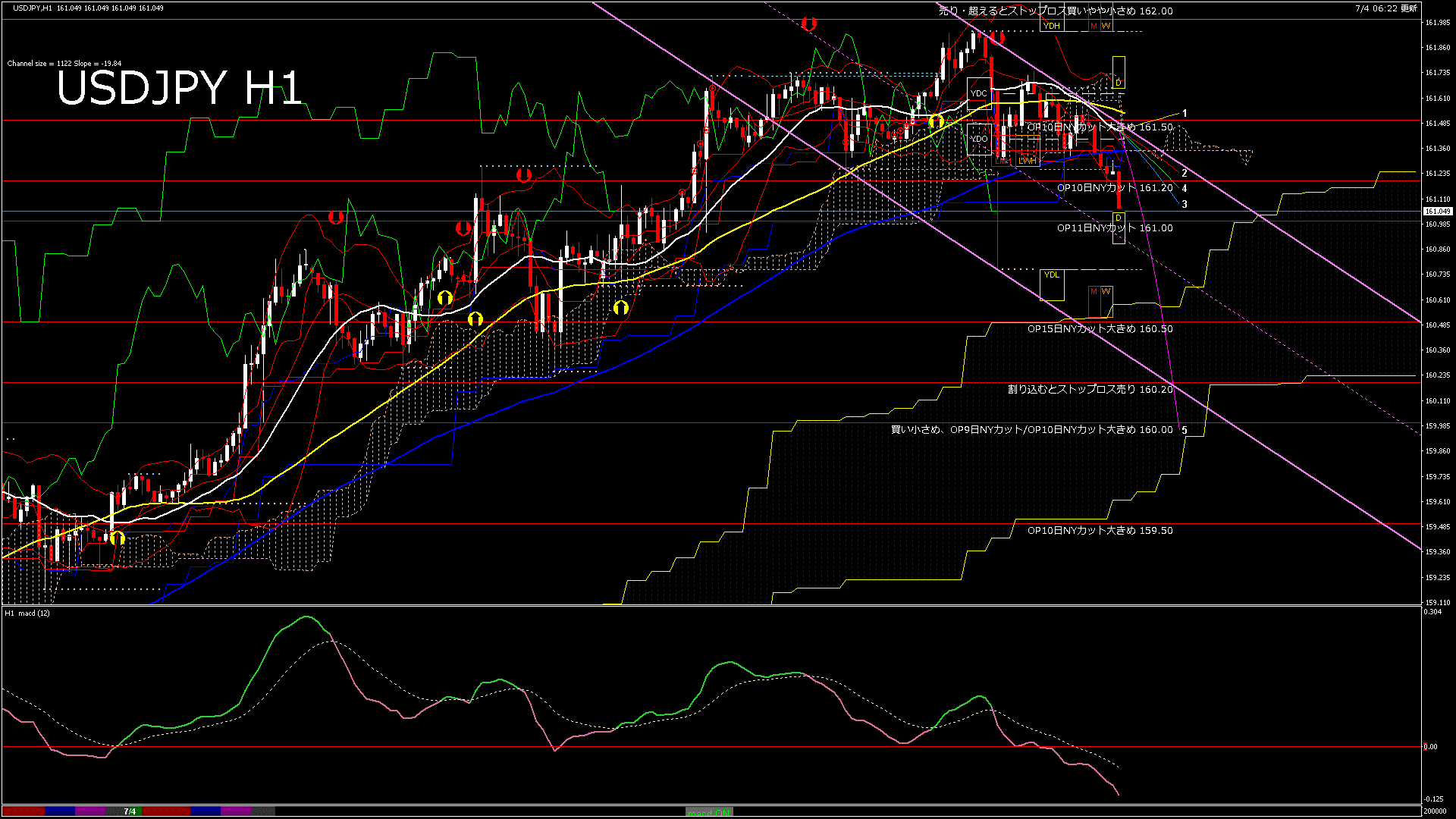The width and height of the screenshot is (1456, 819).
Task: Click the lowest yellow signal marker on chart
Action: tap(117, 538)
